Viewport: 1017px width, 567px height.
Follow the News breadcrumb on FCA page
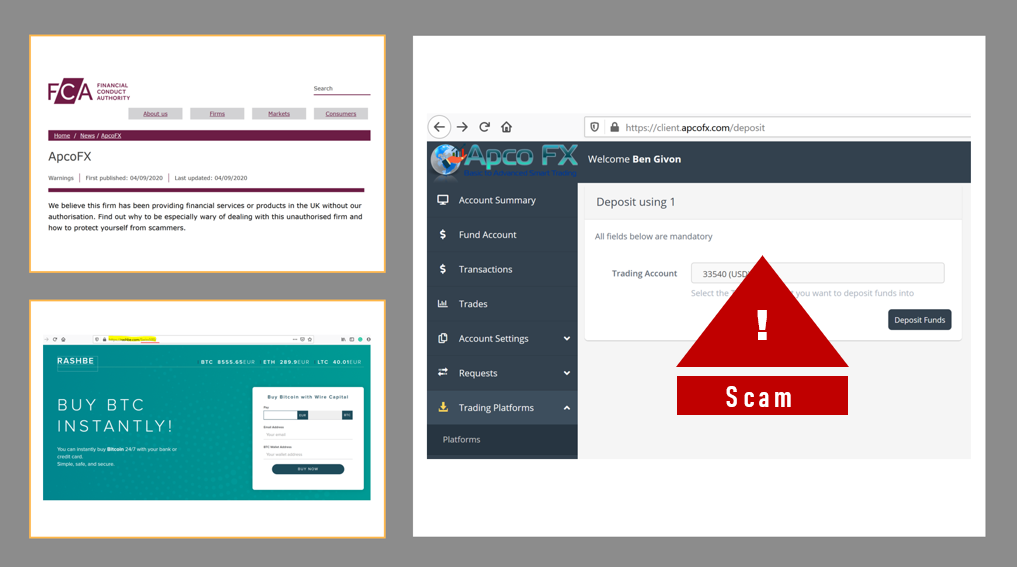pos(88,136)
